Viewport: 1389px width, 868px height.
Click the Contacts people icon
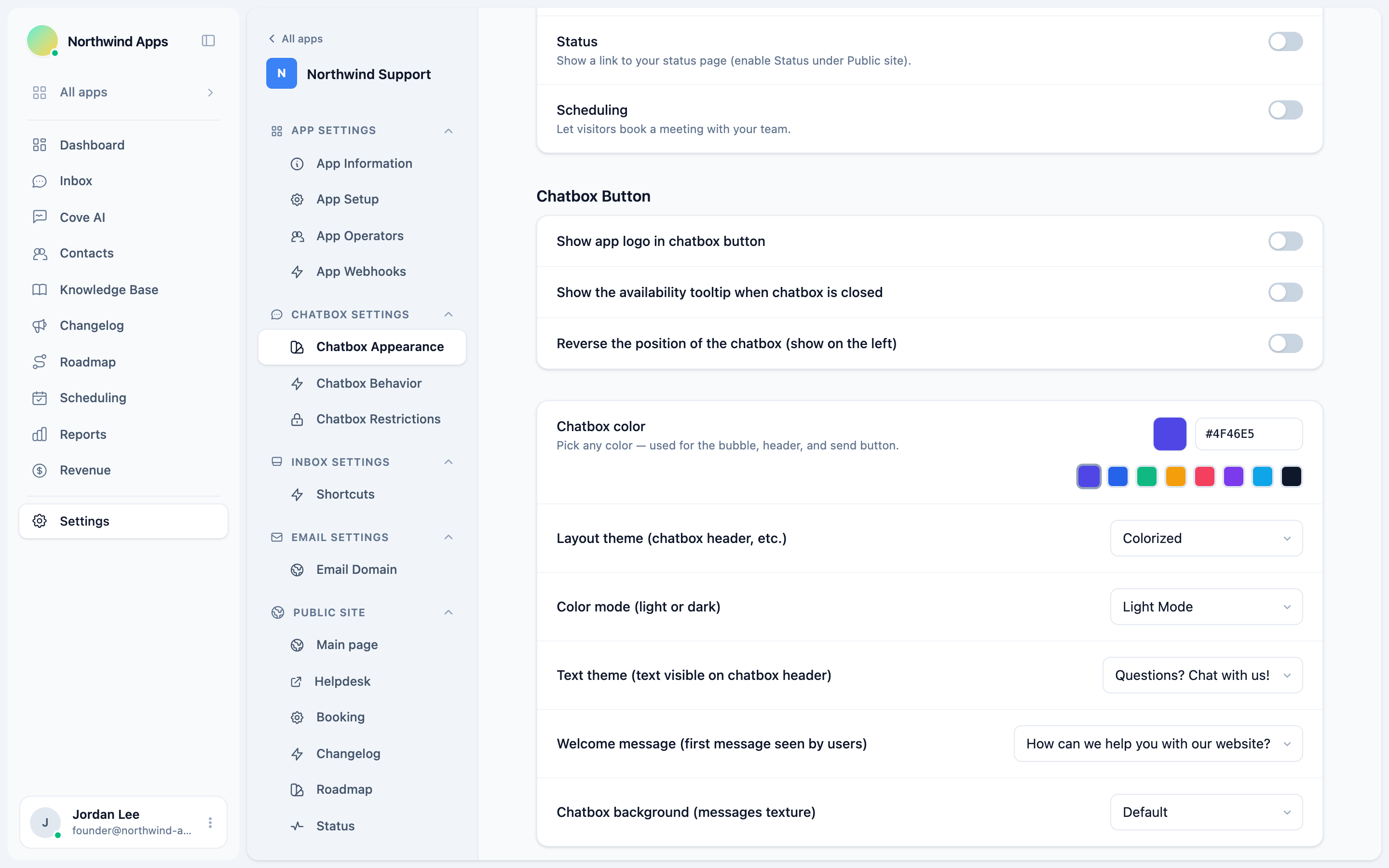point(40,253)
